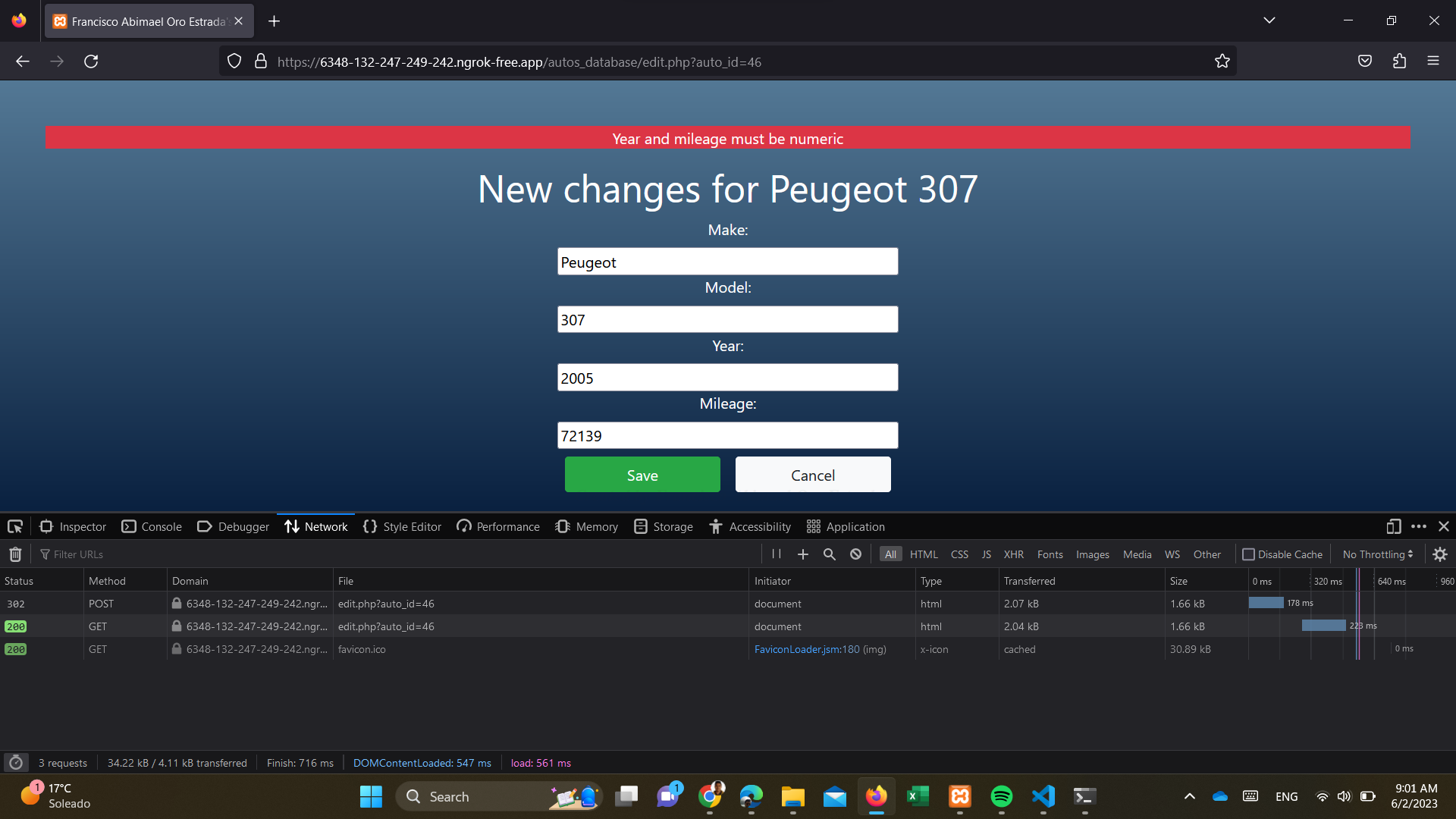
Task: Open the Performance tab
Action: (x=498, y=526)
